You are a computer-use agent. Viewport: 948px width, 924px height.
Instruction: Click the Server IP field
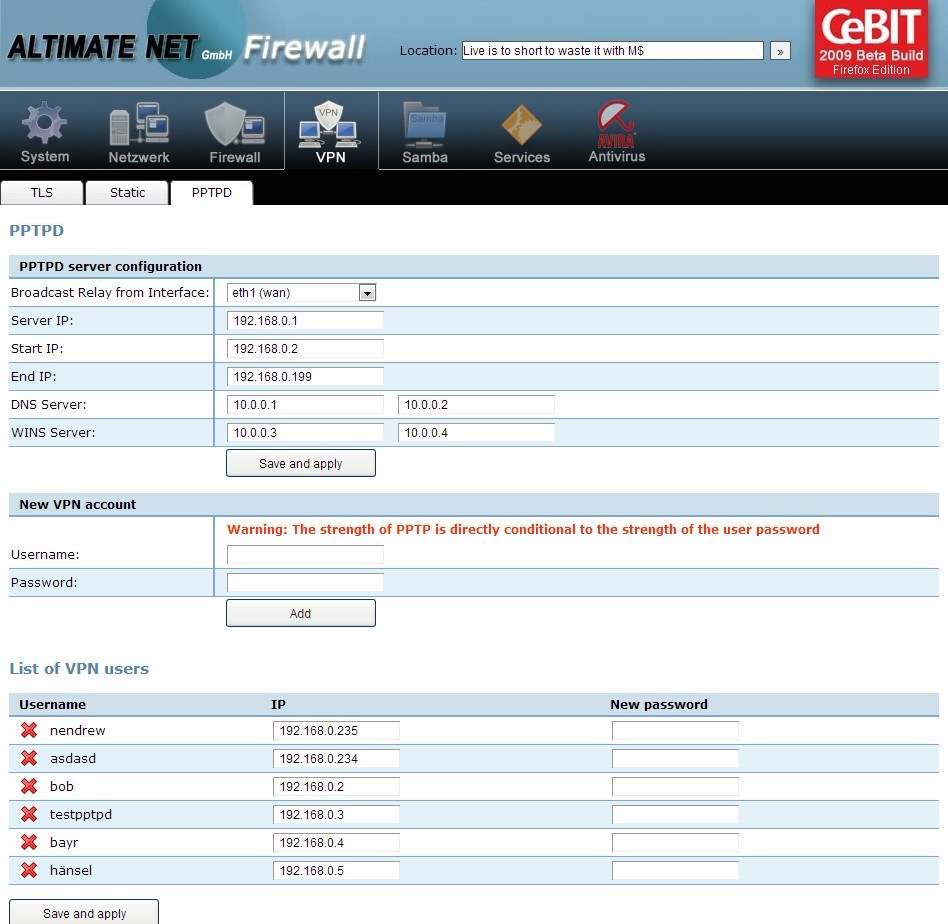(x=305, y=320)
